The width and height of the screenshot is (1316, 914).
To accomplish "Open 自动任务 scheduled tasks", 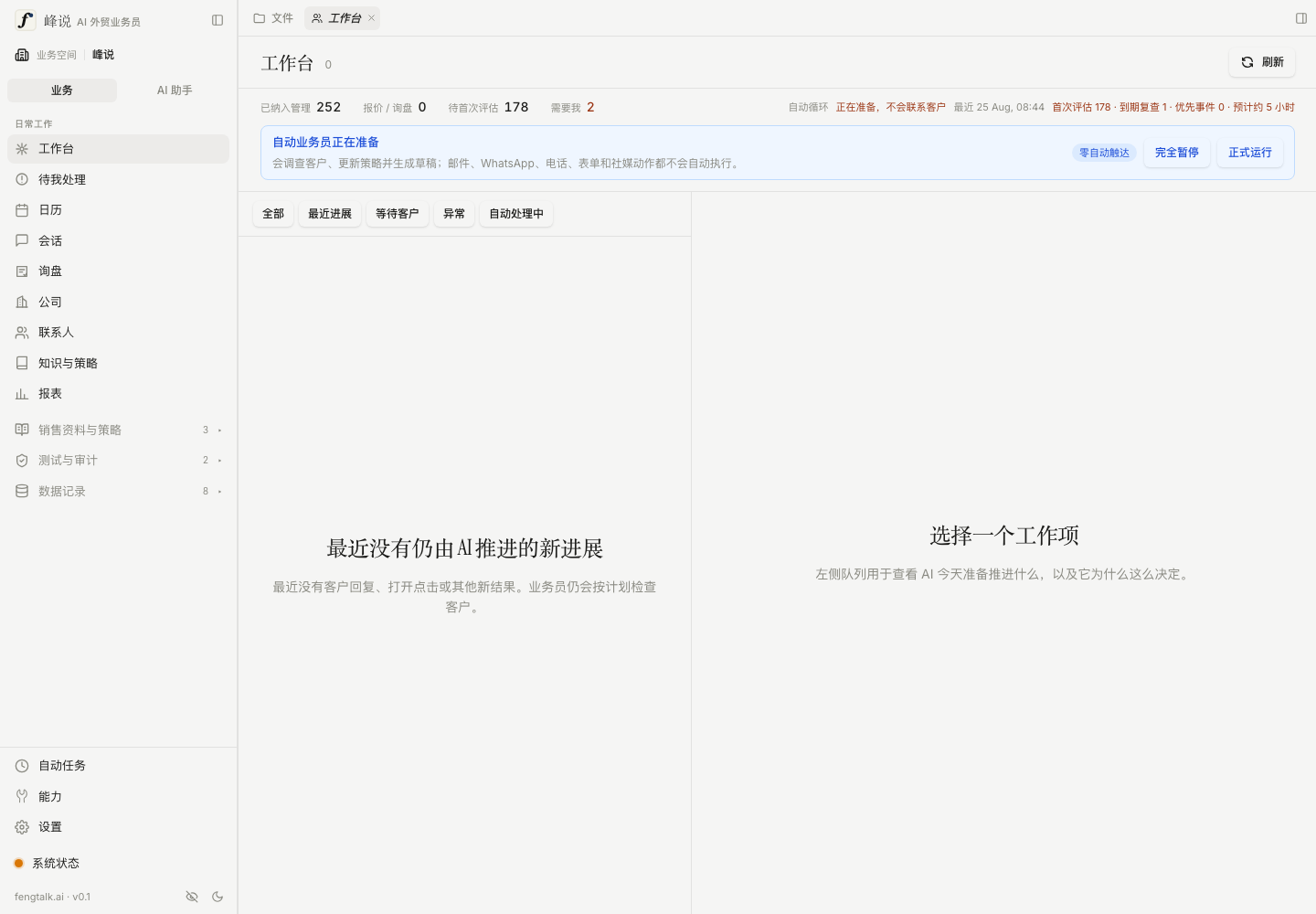I will tap(118, 766).
